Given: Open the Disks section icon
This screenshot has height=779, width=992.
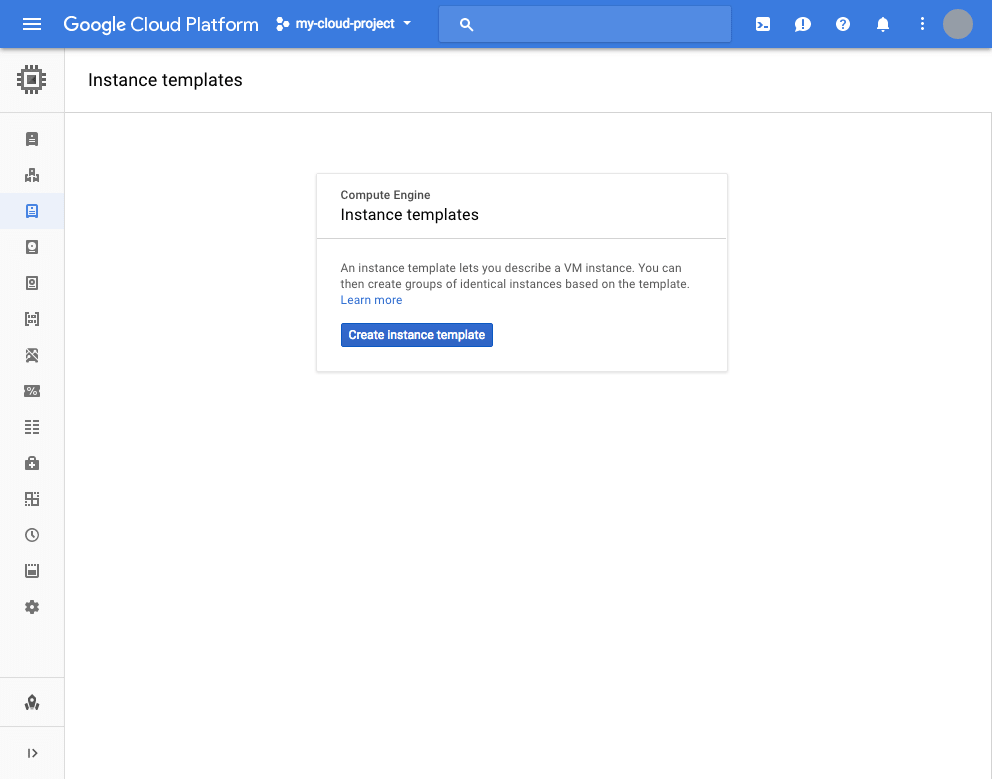Looking at the screenshot, I should [x=32, y=247].
